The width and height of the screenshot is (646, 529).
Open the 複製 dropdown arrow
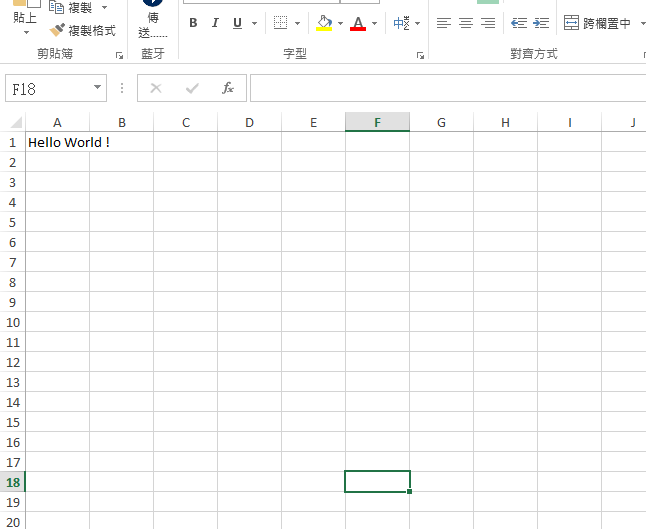105,7
